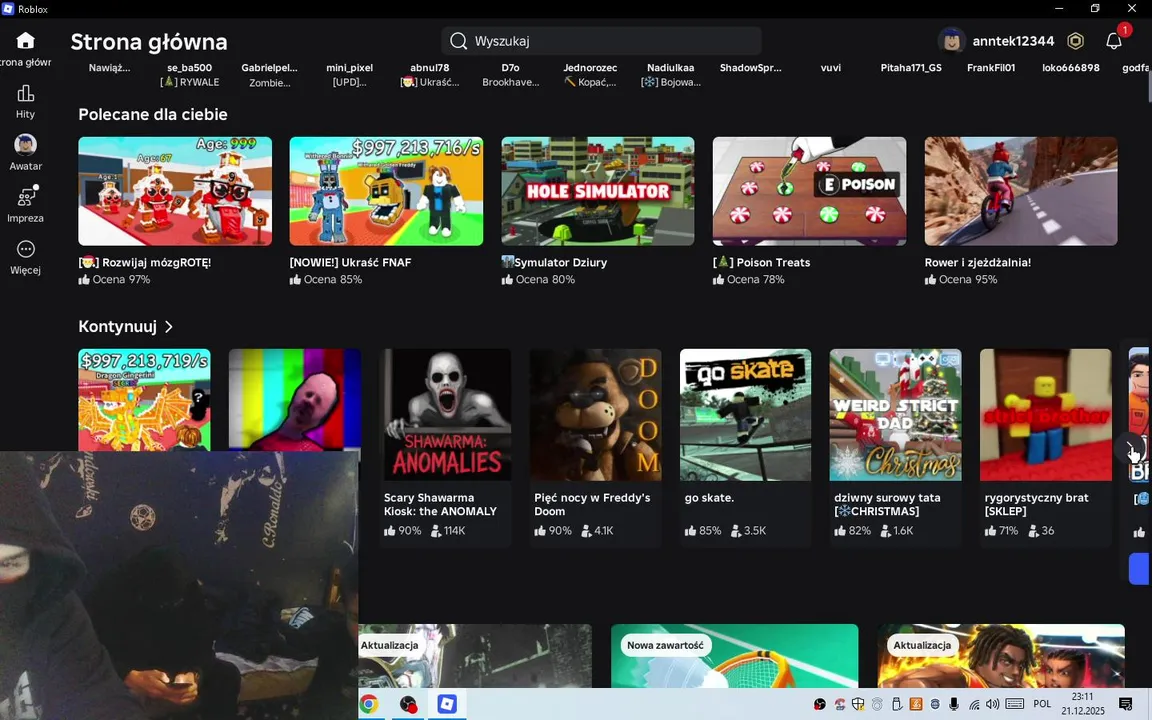Open the Dragon Gingerini continue thumbnail
The width and height of the screenshot is (1152, 720).
click(144, 400)
